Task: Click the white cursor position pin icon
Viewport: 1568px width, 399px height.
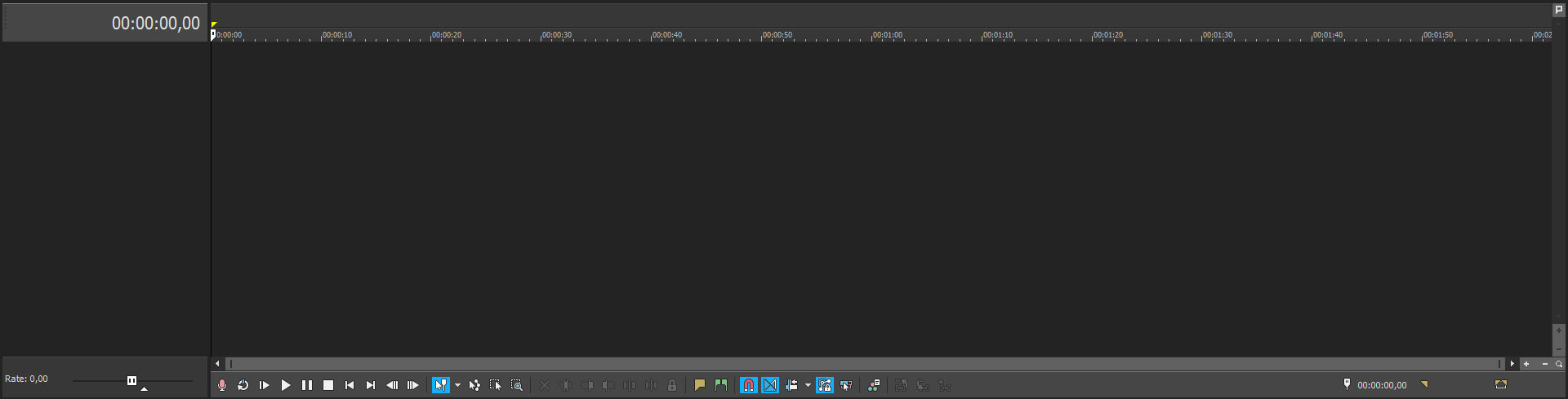Action: 1347,383
